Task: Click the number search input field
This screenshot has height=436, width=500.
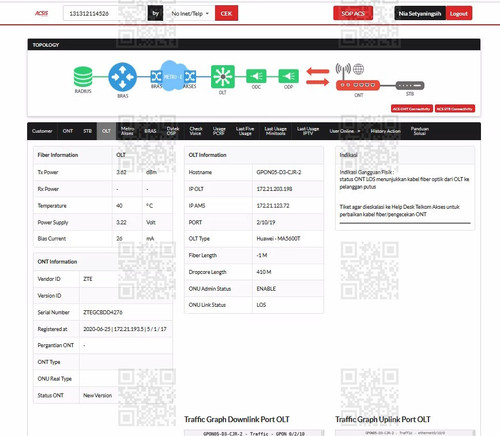Action: tap(105, 13)
